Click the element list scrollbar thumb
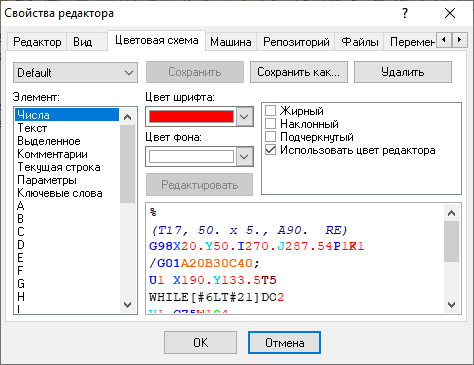 [127, 164]
